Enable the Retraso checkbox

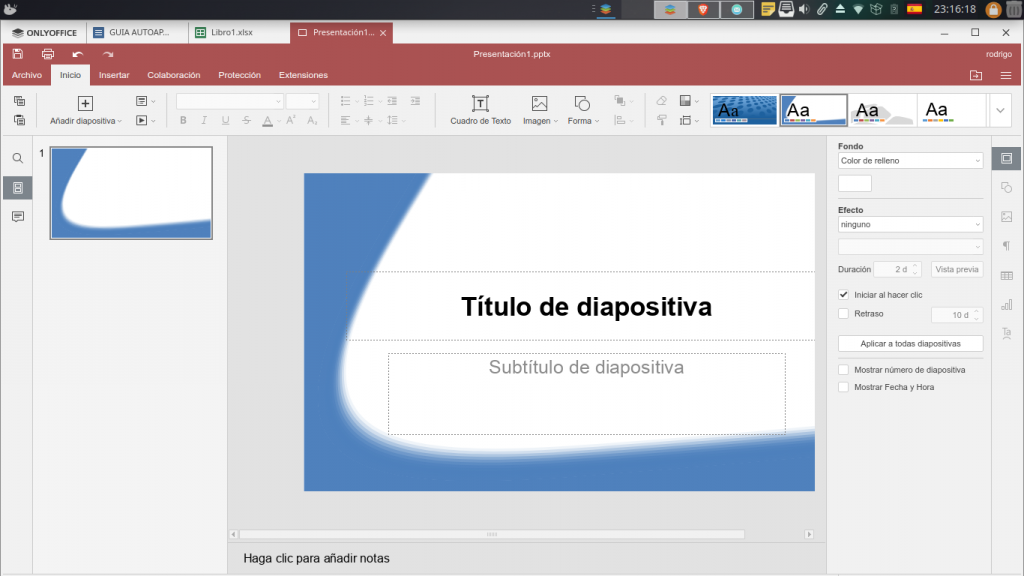[844, 314]
